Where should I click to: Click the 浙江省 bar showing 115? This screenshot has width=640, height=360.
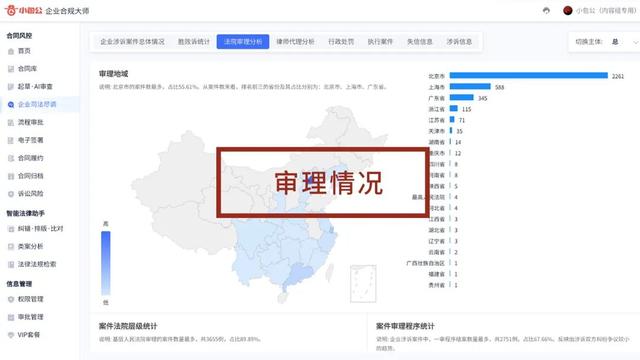tap(453, 109)
